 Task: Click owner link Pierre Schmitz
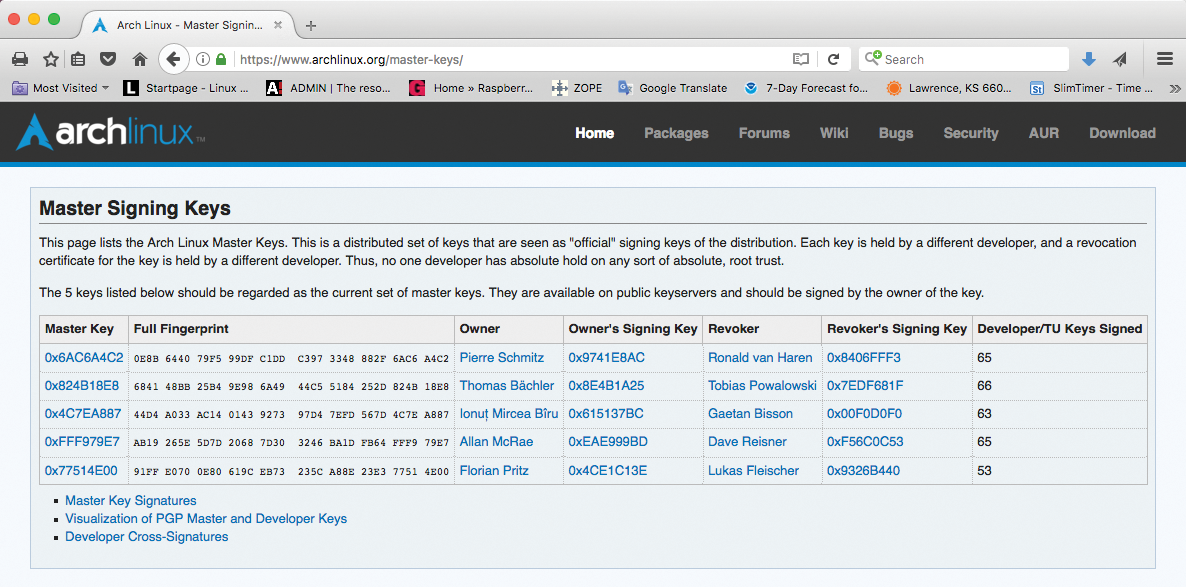click(x=502, y=357)
